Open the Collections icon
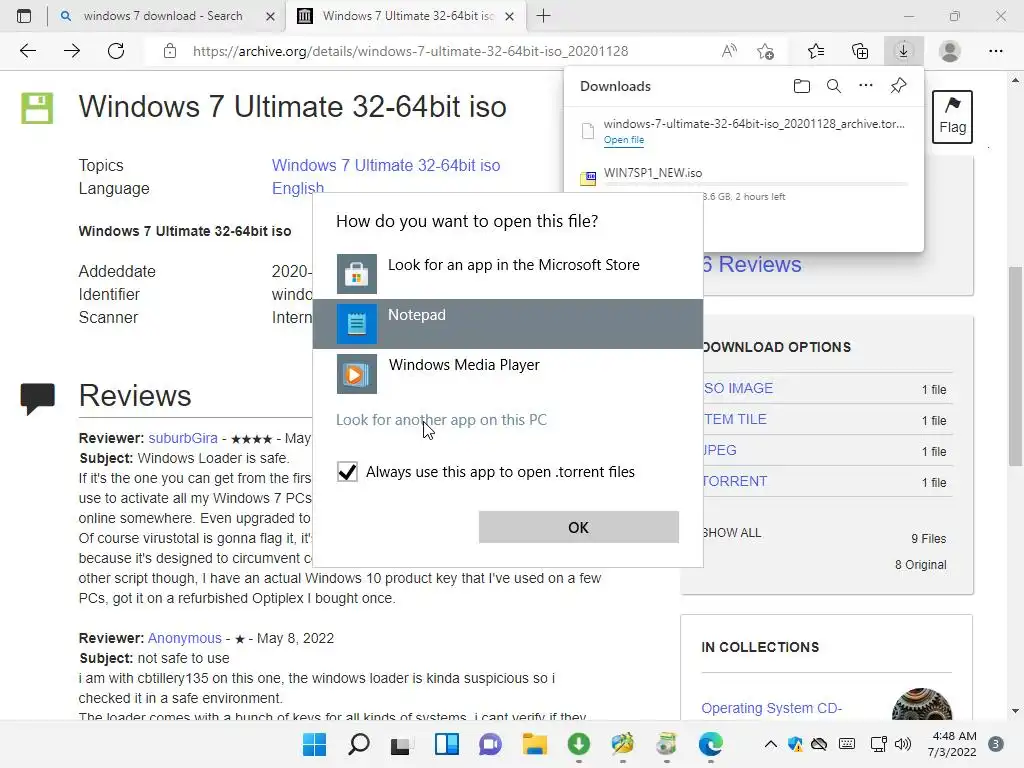This screenshot has width=1024, height=768. point(860,51)
